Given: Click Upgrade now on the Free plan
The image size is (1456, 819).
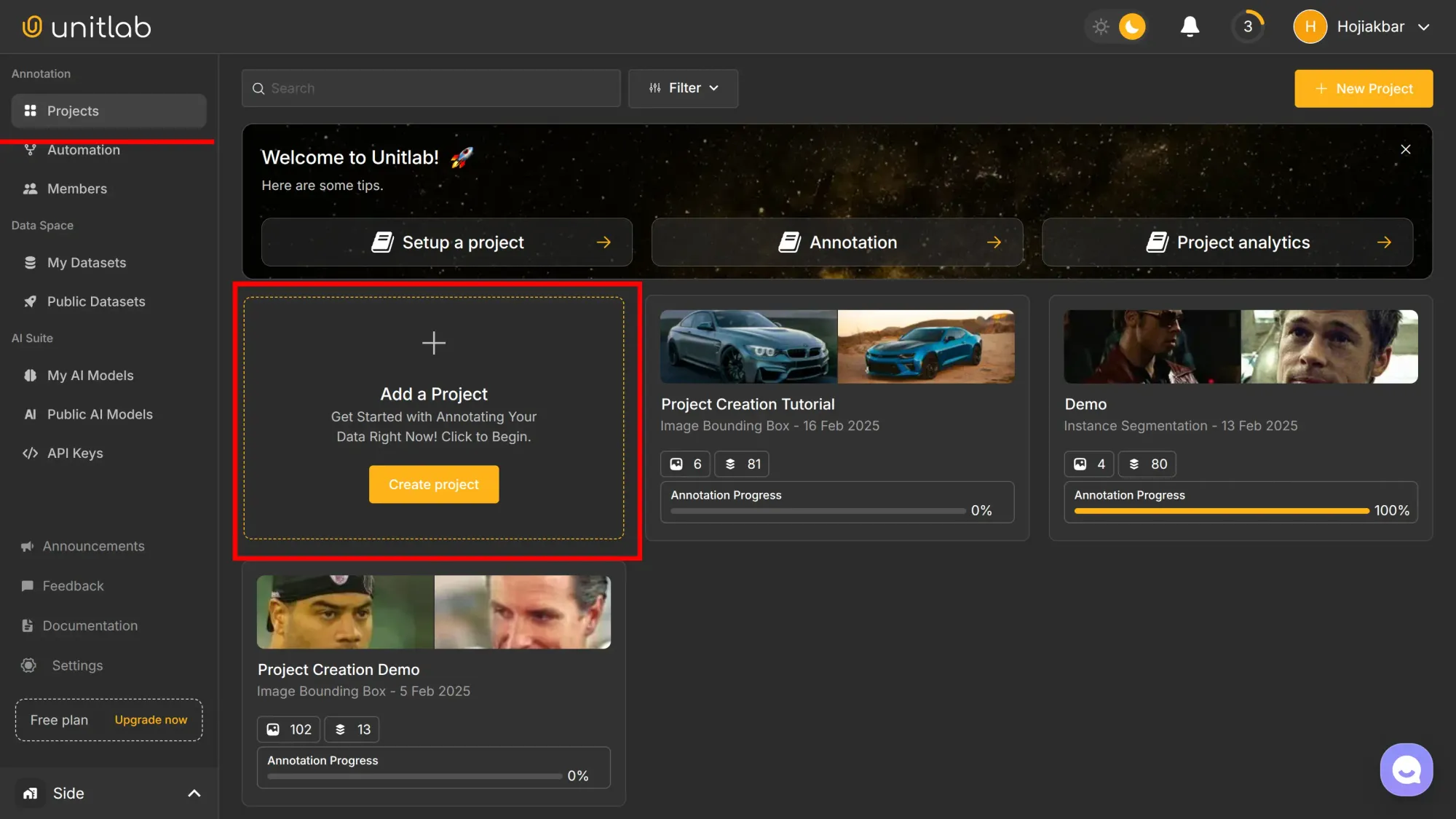Looking at the screenshot, I should coord(151,719).
